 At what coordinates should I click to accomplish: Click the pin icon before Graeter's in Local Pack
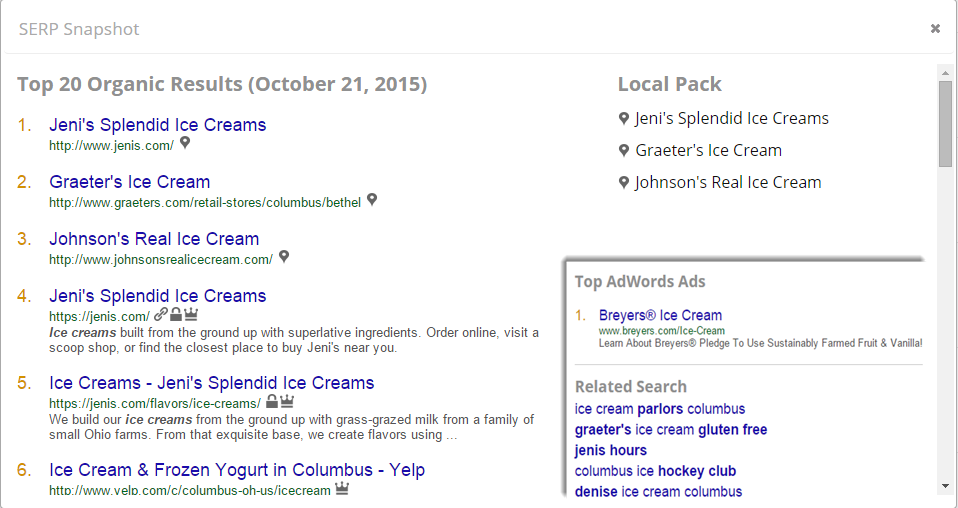pos(624,151)
